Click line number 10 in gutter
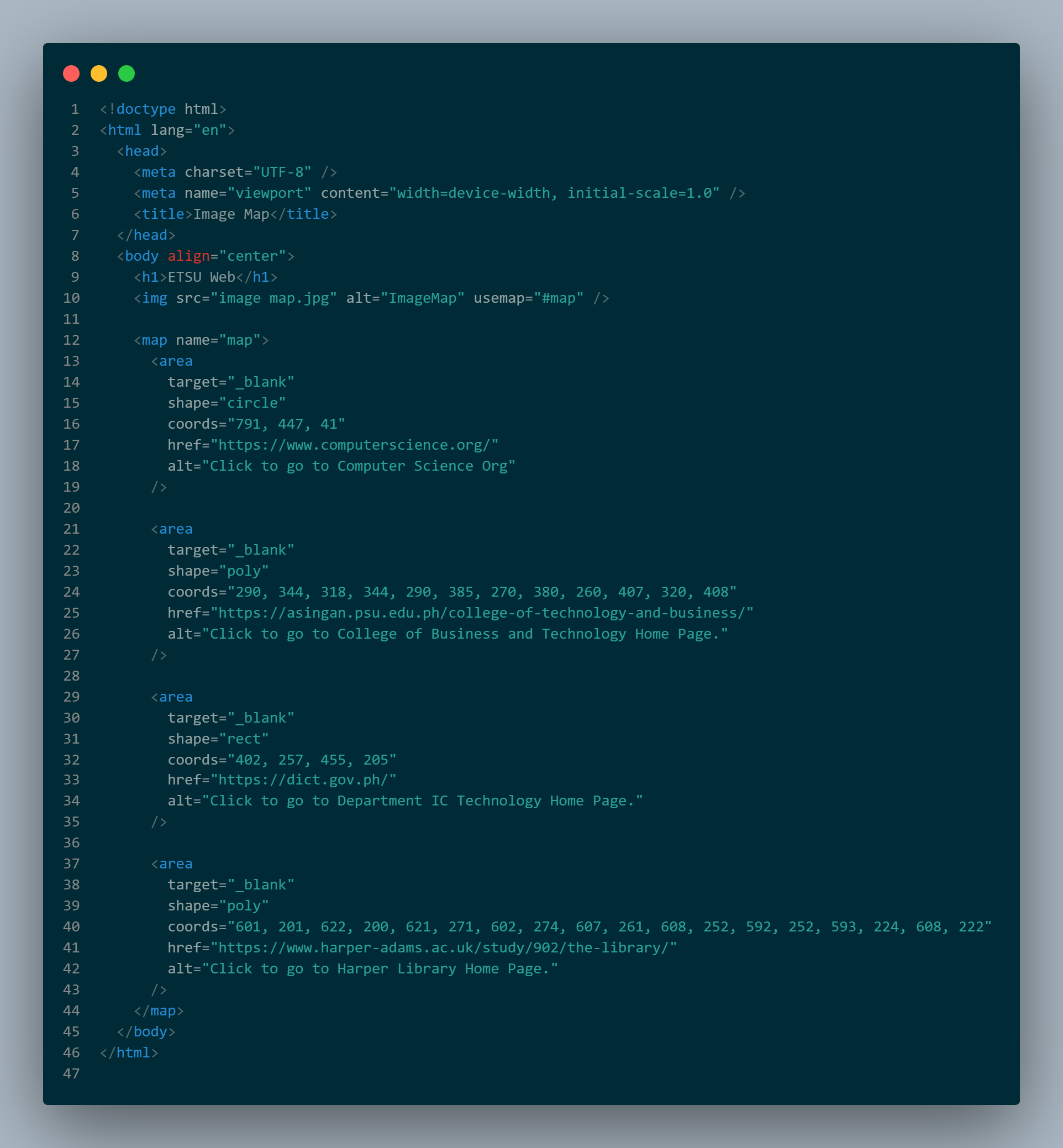The height and width of the screenshot is (1148, 1063). 71,298
